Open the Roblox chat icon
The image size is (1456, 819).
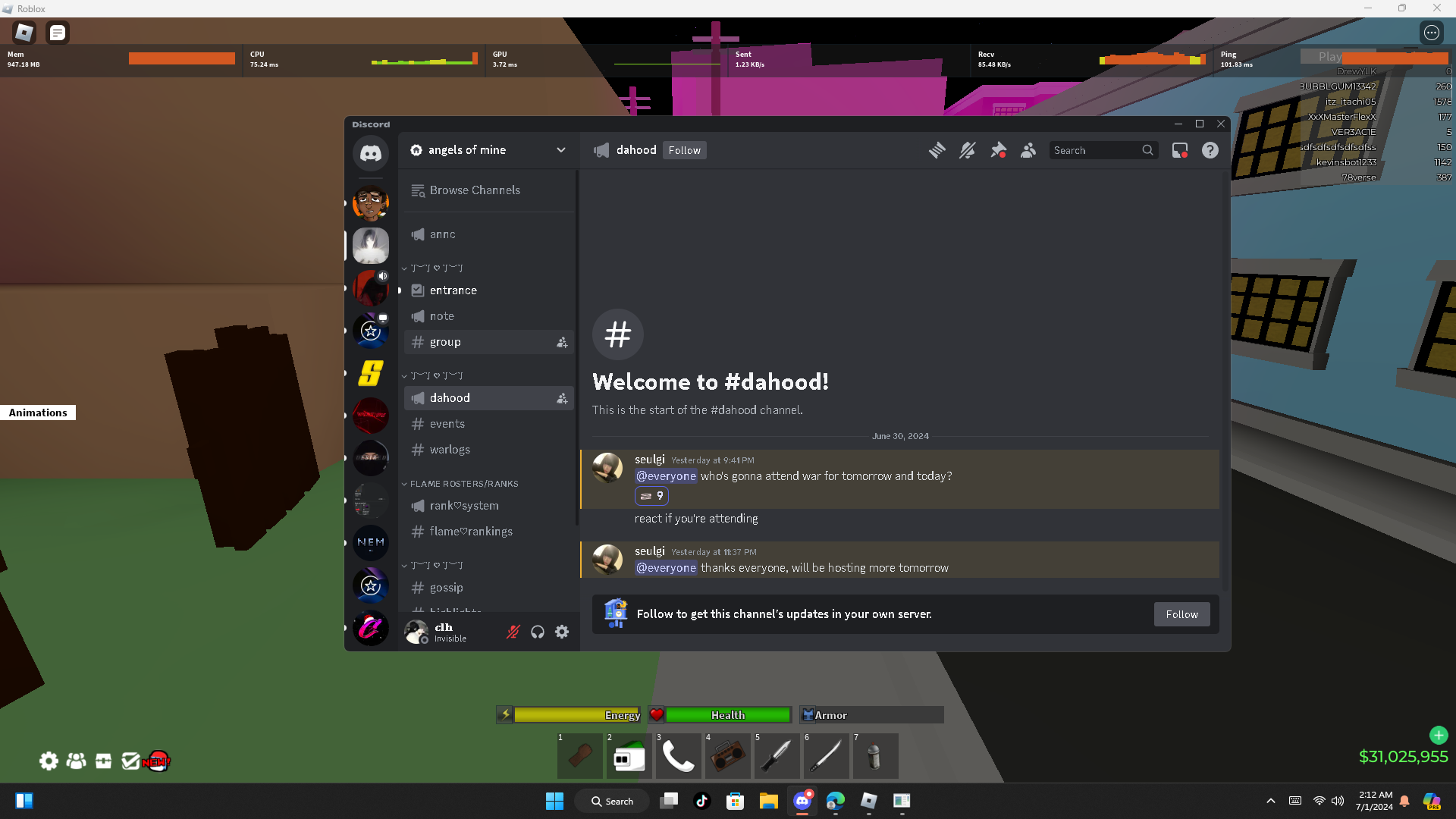point(58,33)
